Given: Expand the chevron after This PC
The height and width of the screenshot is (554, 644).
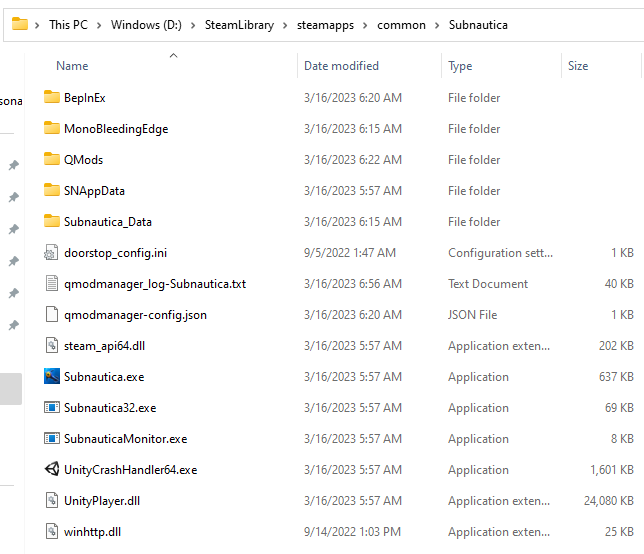Looking at the screenshot, I should coord(99,25).
